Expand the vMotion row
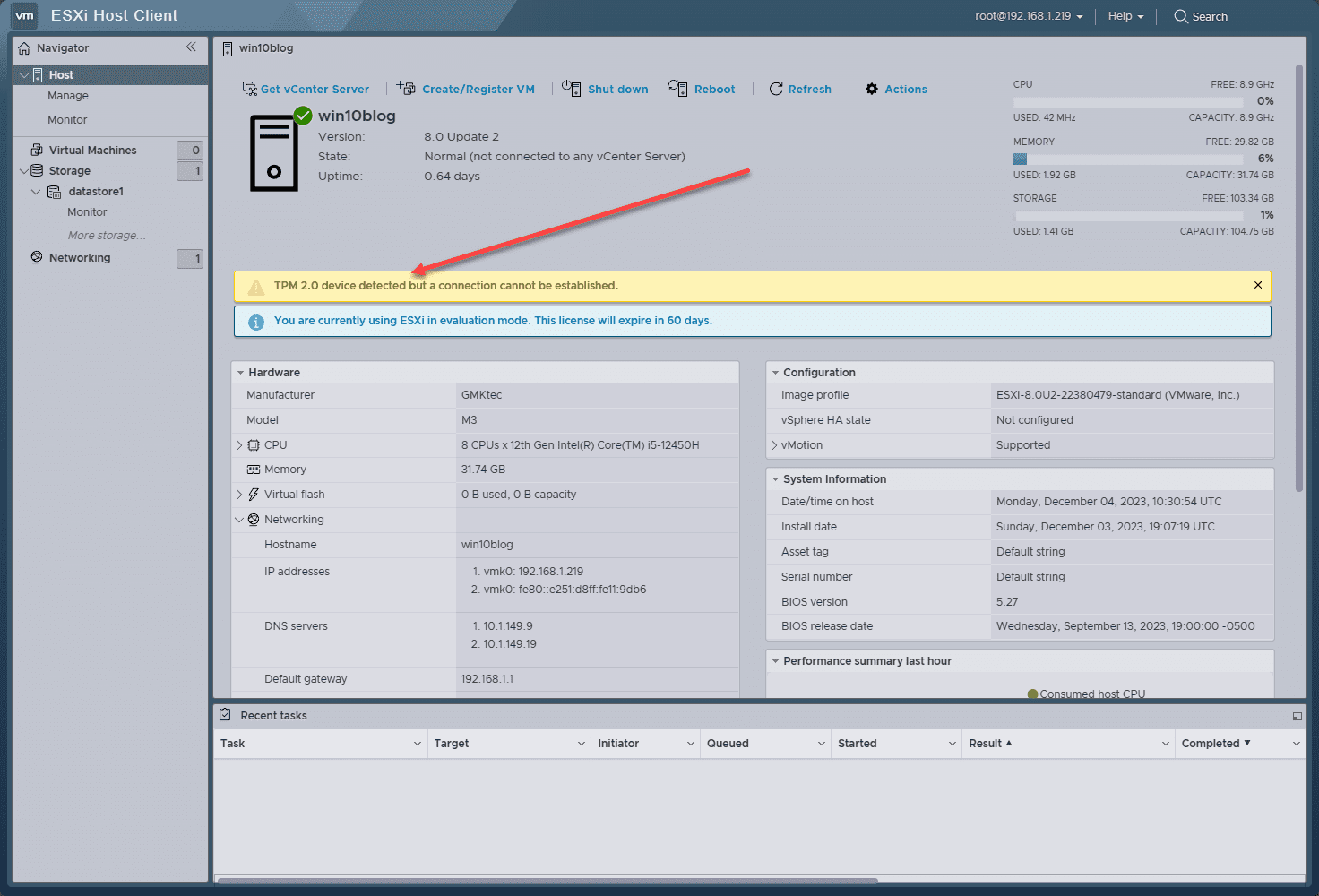This screenshot has height=896, width=1319. (774, 445)
